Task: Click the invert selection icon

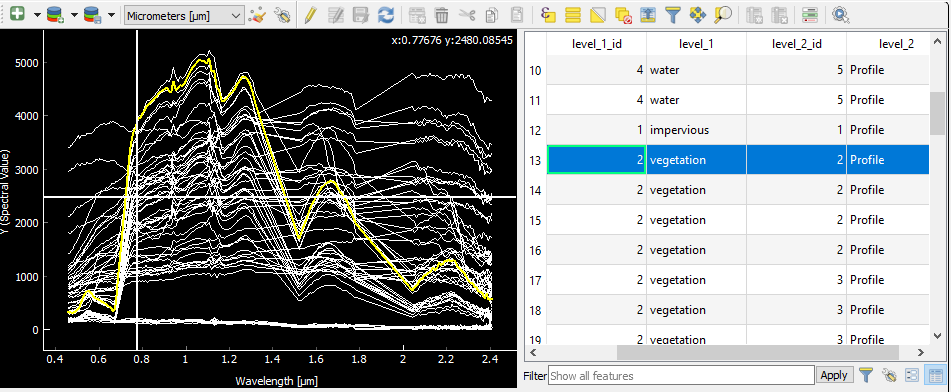Action: [598, 15]
